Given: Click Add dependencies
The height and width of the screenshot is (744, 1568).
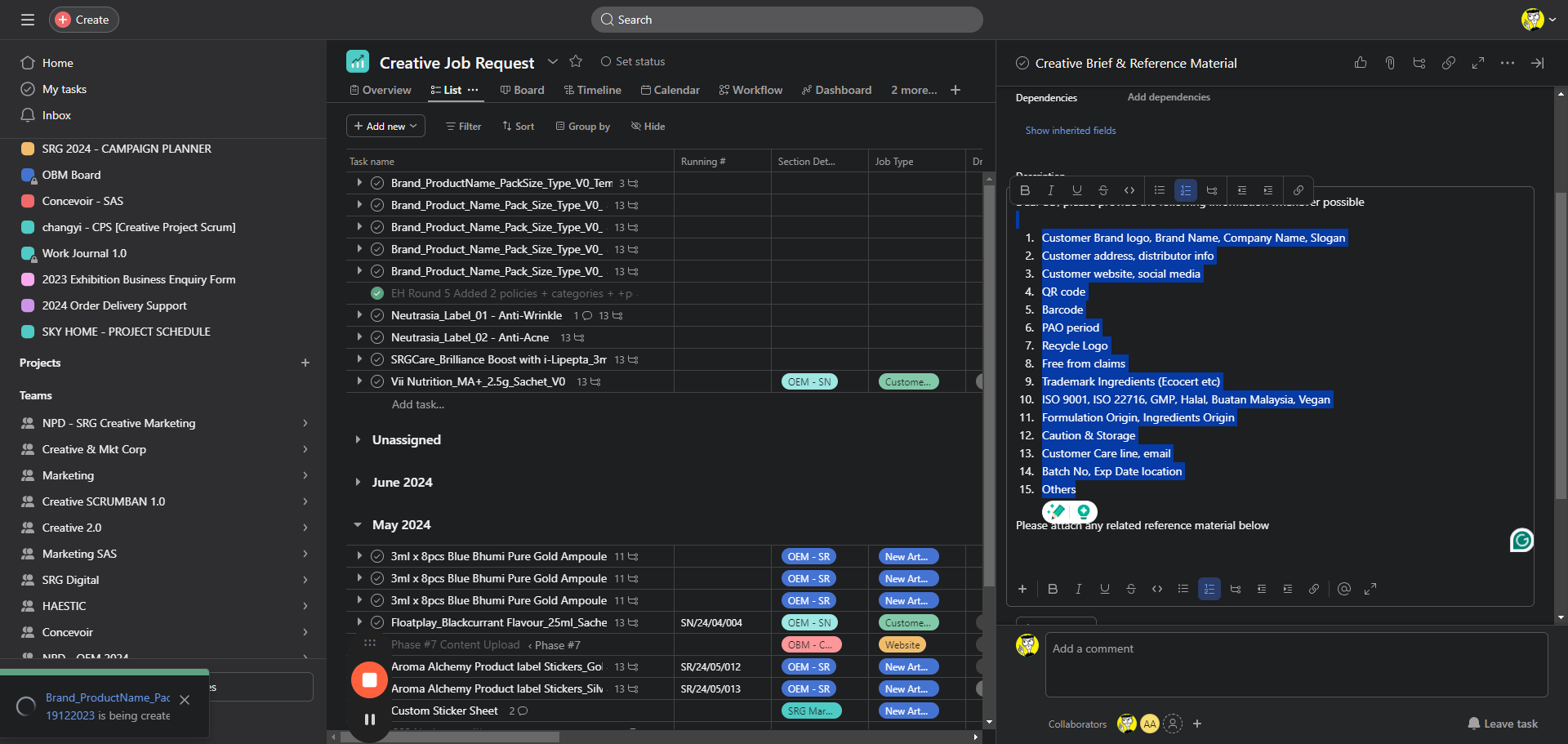Looking at the screenshot, I should point(1169,97).
